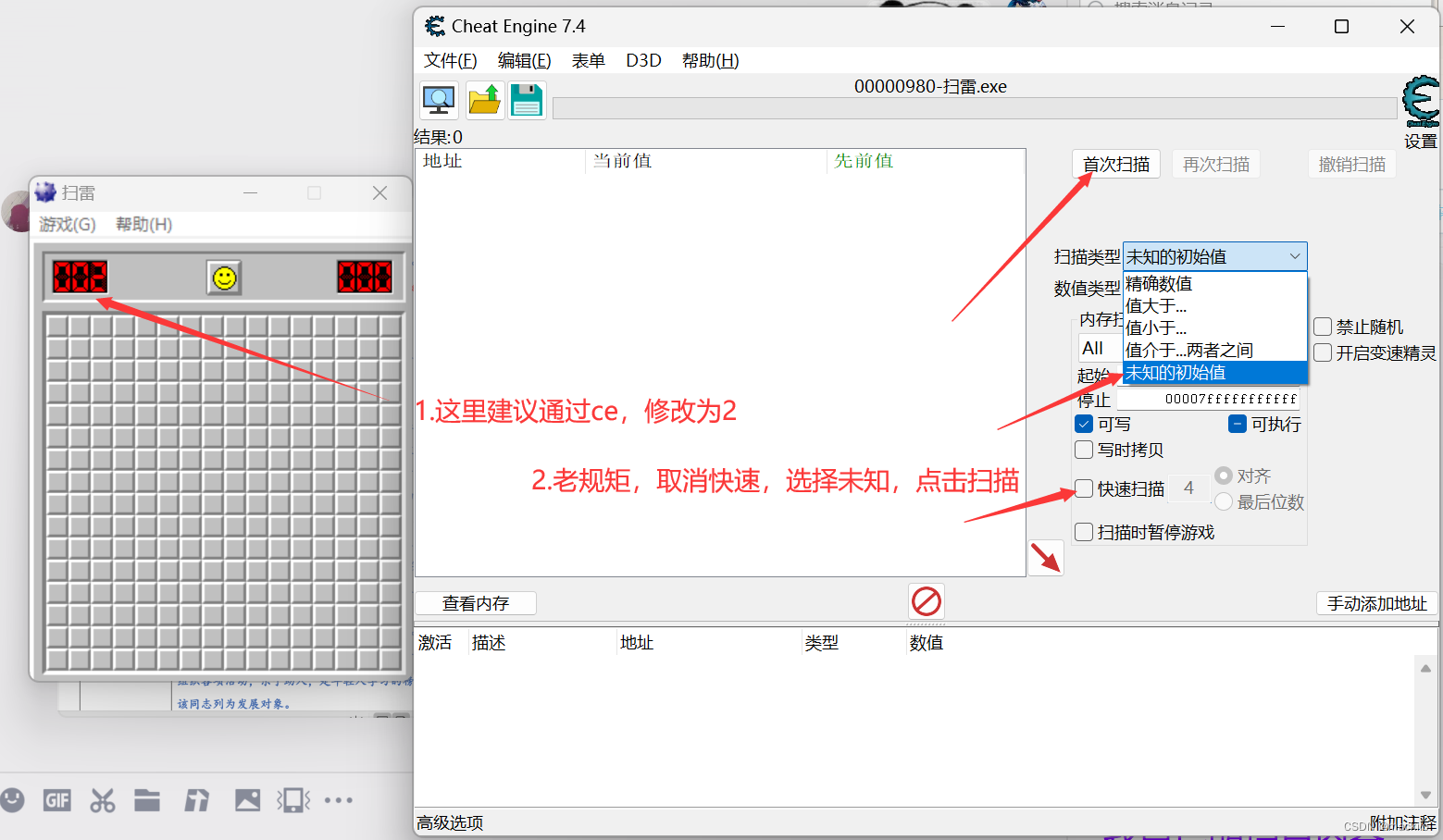Viewport: 1443px width, 840px height.
Task: Click the Minesweeper timer display
Action: pos(365,277)
